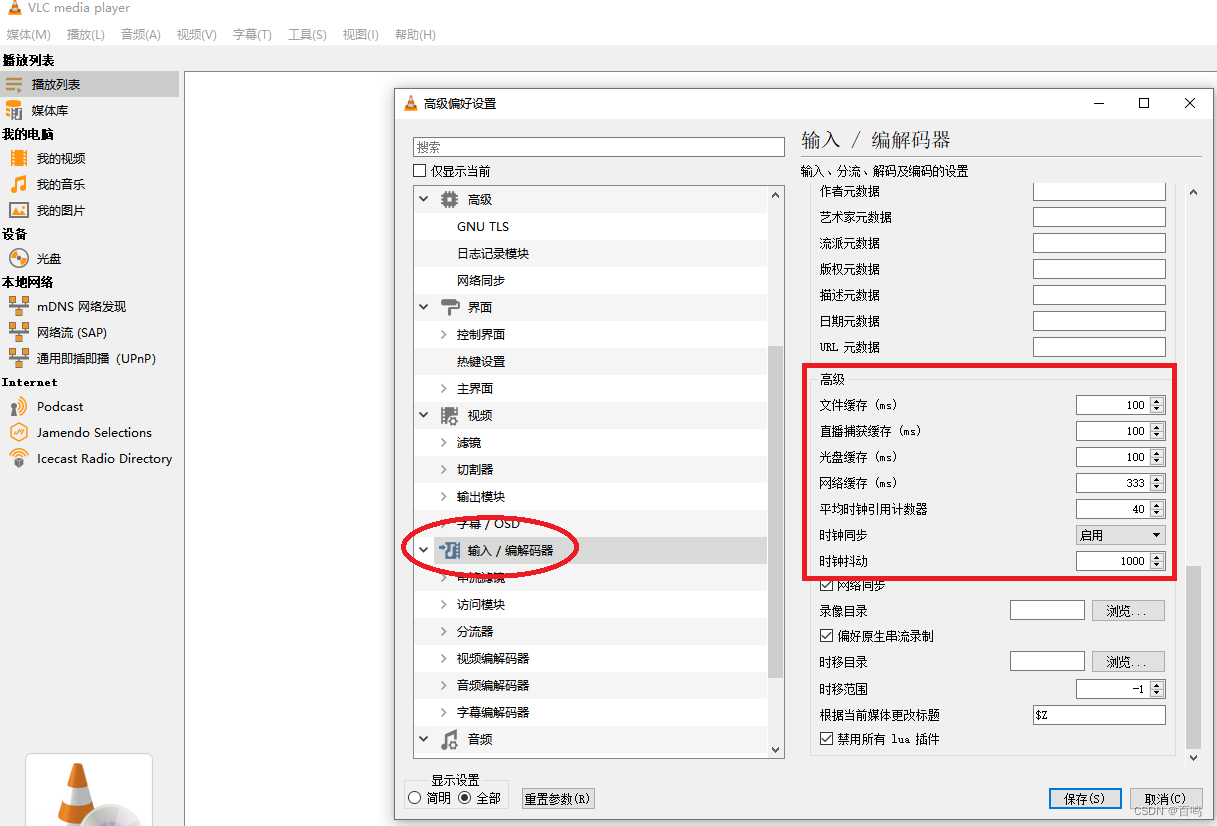Open the 工具(S) menu
1217x826 pixels.
(307, 35)
